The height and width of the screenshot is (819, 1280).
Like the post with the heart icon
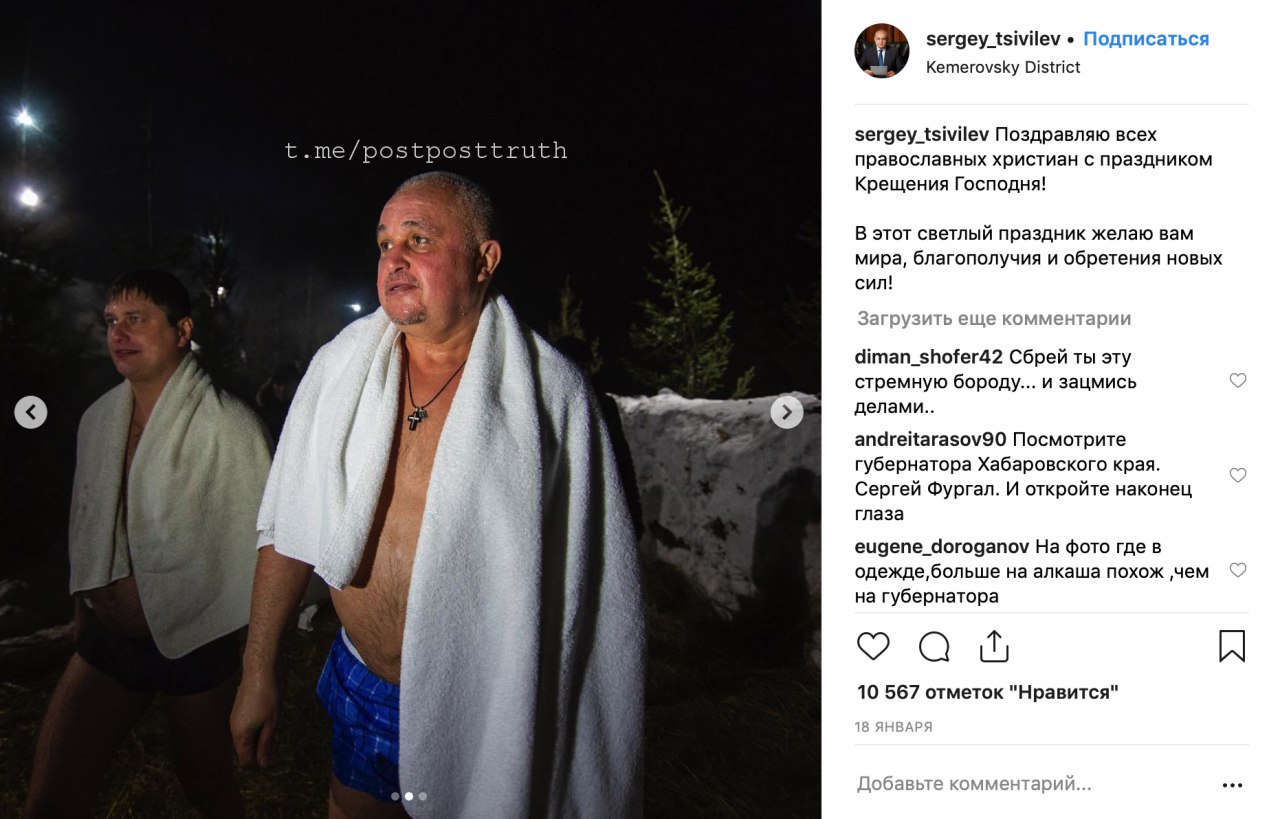(873, 646)
